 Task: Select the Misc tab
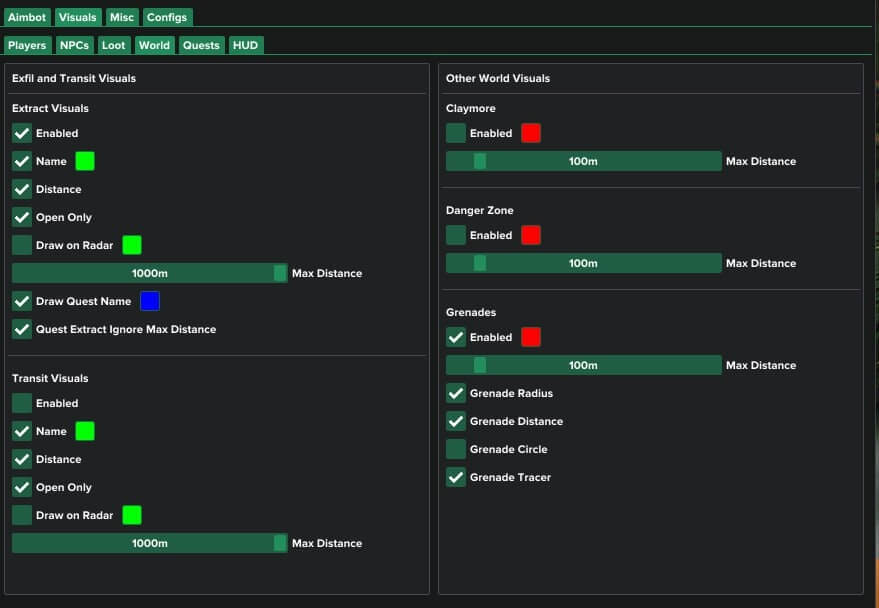(x=122, y=17)
